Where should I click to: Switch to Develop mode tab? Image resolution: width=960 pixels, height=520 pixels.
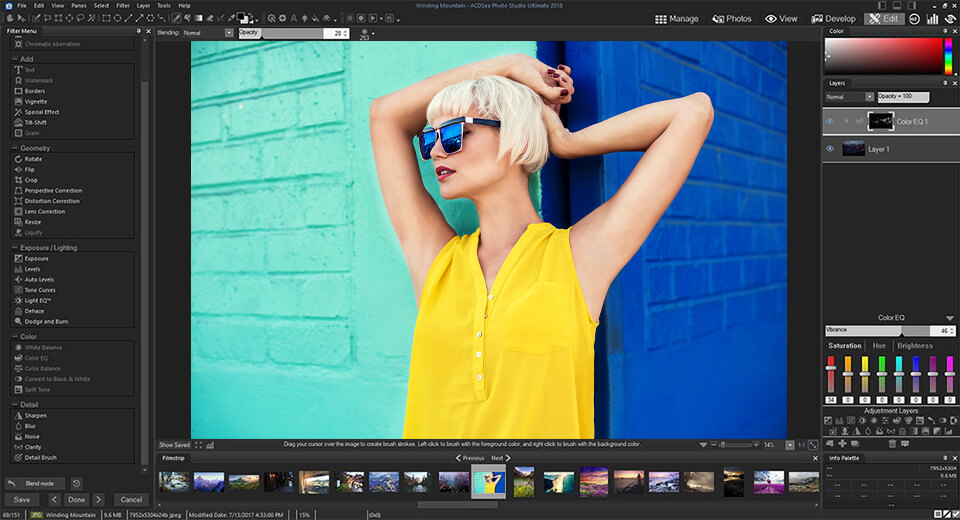pyautogui.click(x=833, y=18)
